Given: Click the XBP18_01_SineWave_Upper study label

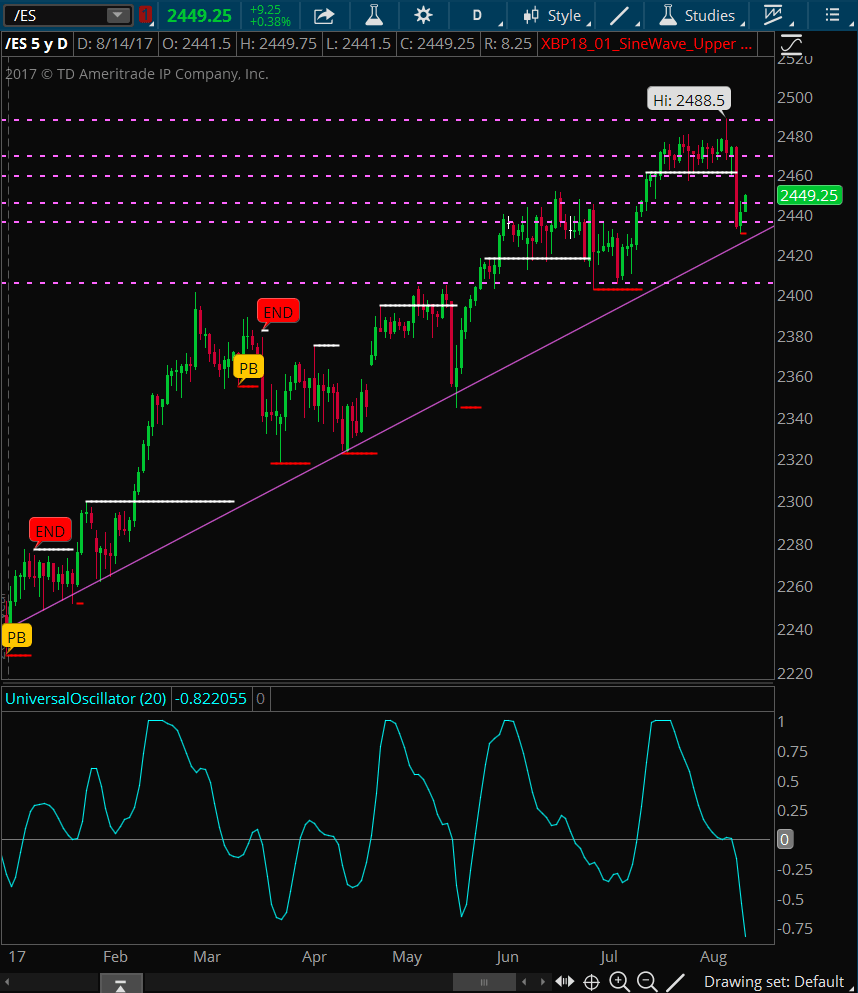Looking at the screenshot, I should (x=646, y=44).
